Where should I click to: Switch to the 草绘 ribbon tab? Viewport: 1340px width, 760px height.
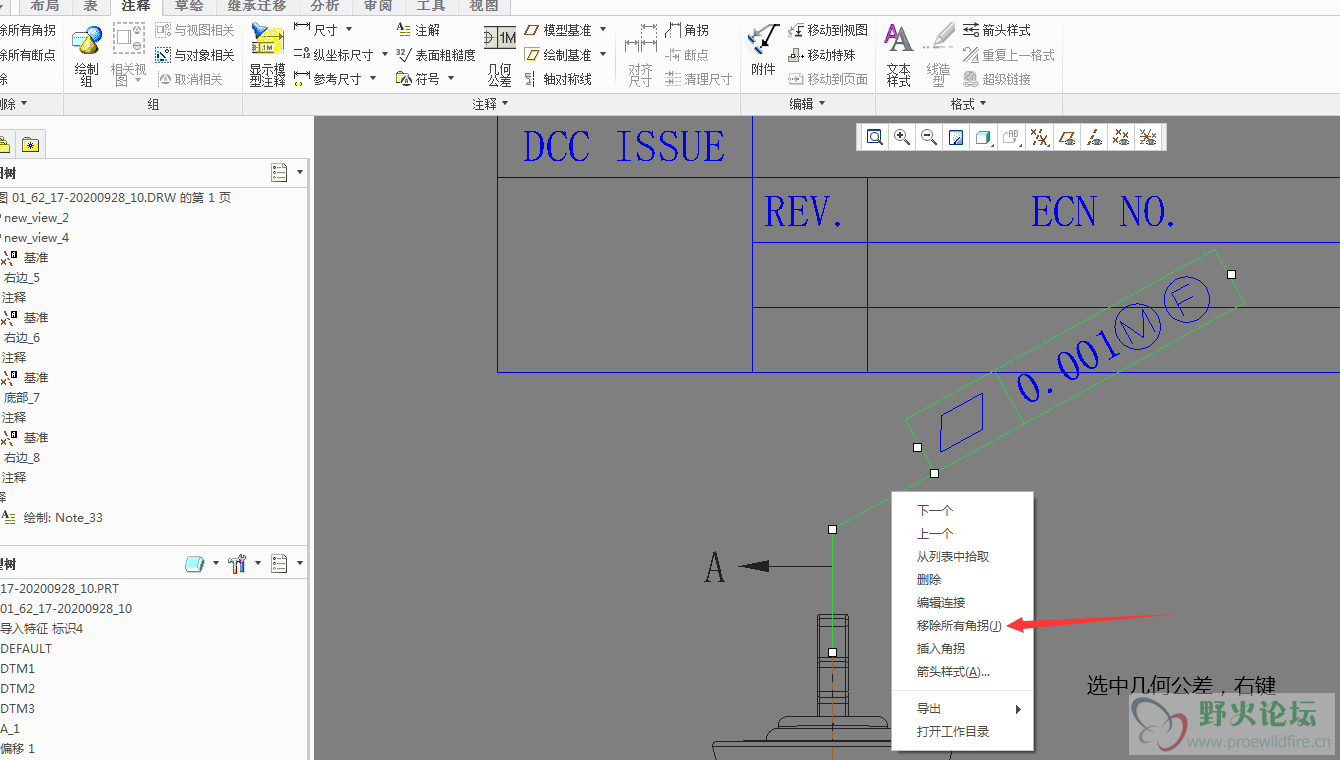click(189, 6)
